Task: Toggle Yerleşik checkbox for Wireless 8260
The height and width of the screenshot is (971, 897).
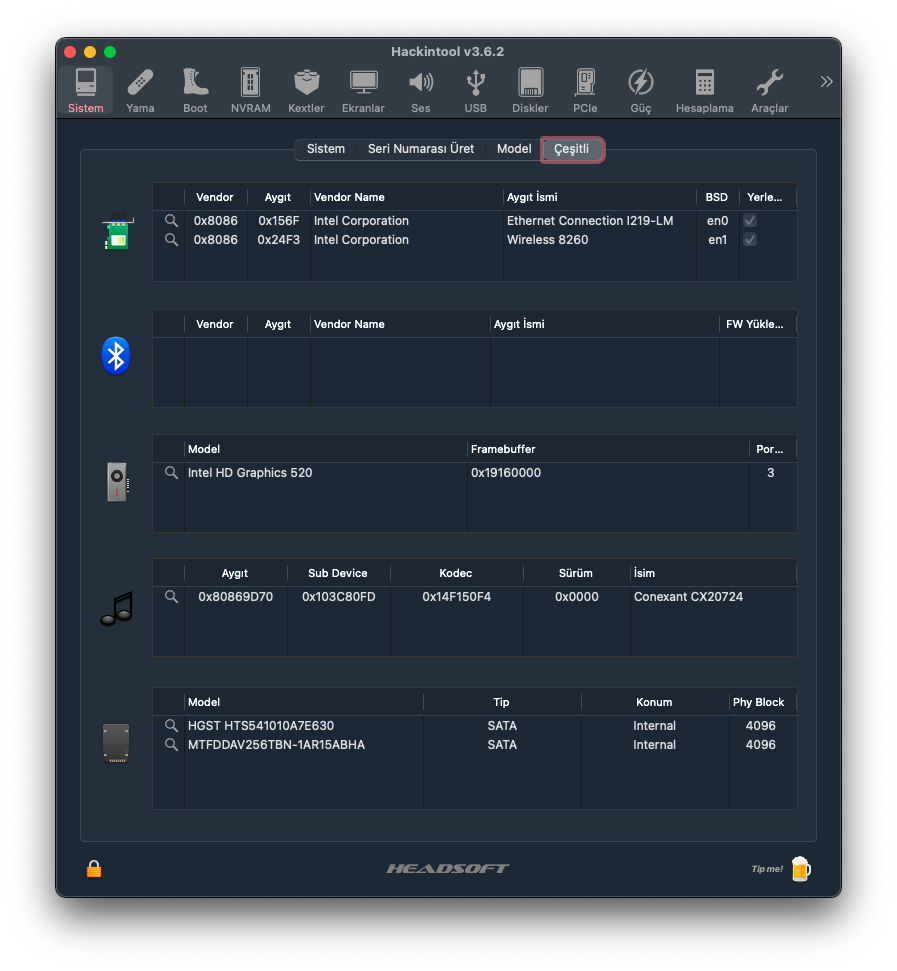Action: coord(750,240)
